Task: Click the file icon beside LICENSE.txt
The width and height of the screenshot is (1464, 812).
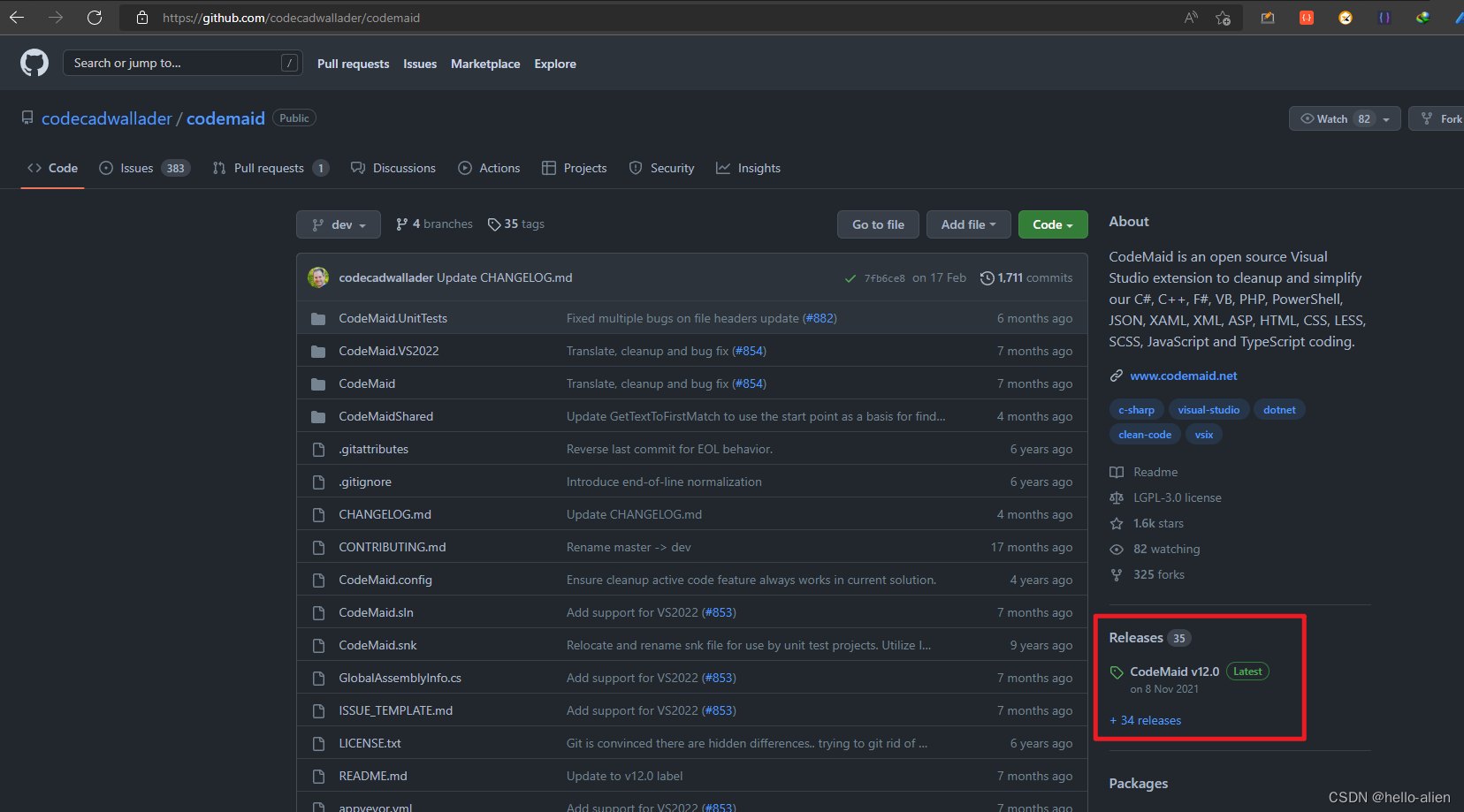Action: point(318,743)
